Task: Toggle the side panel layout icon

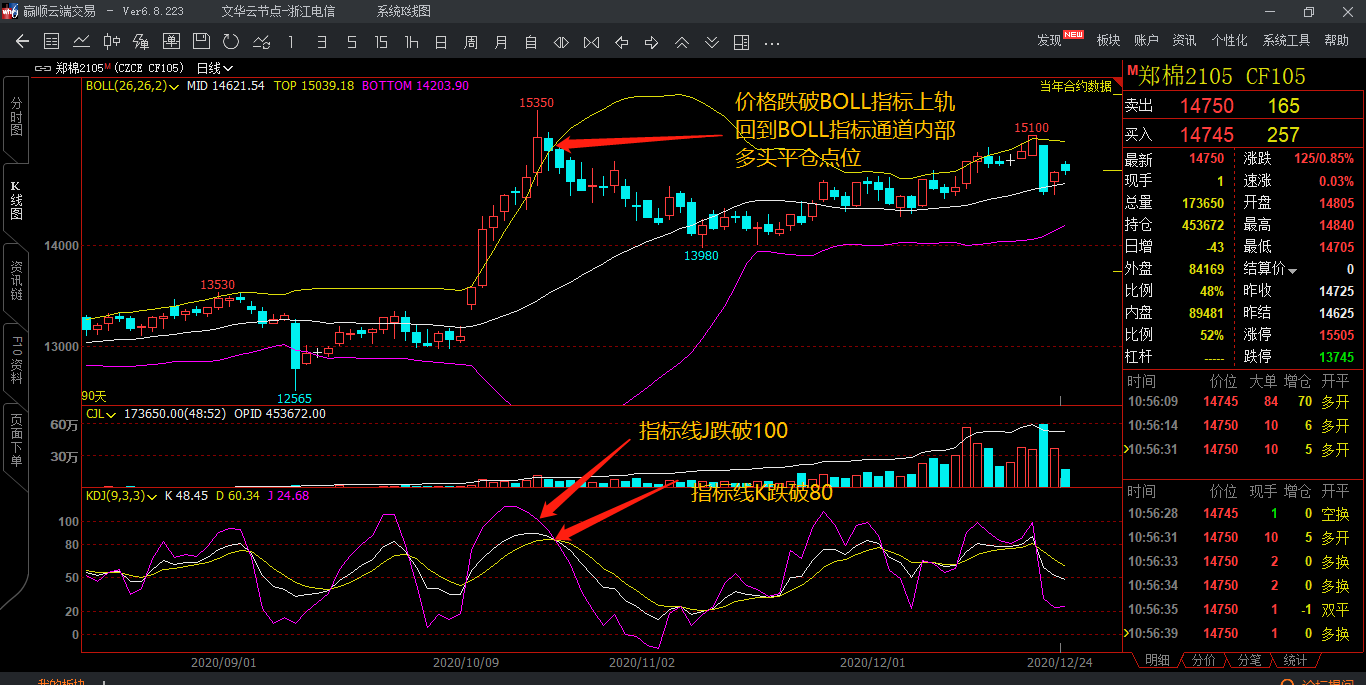Action: point(741,42)
